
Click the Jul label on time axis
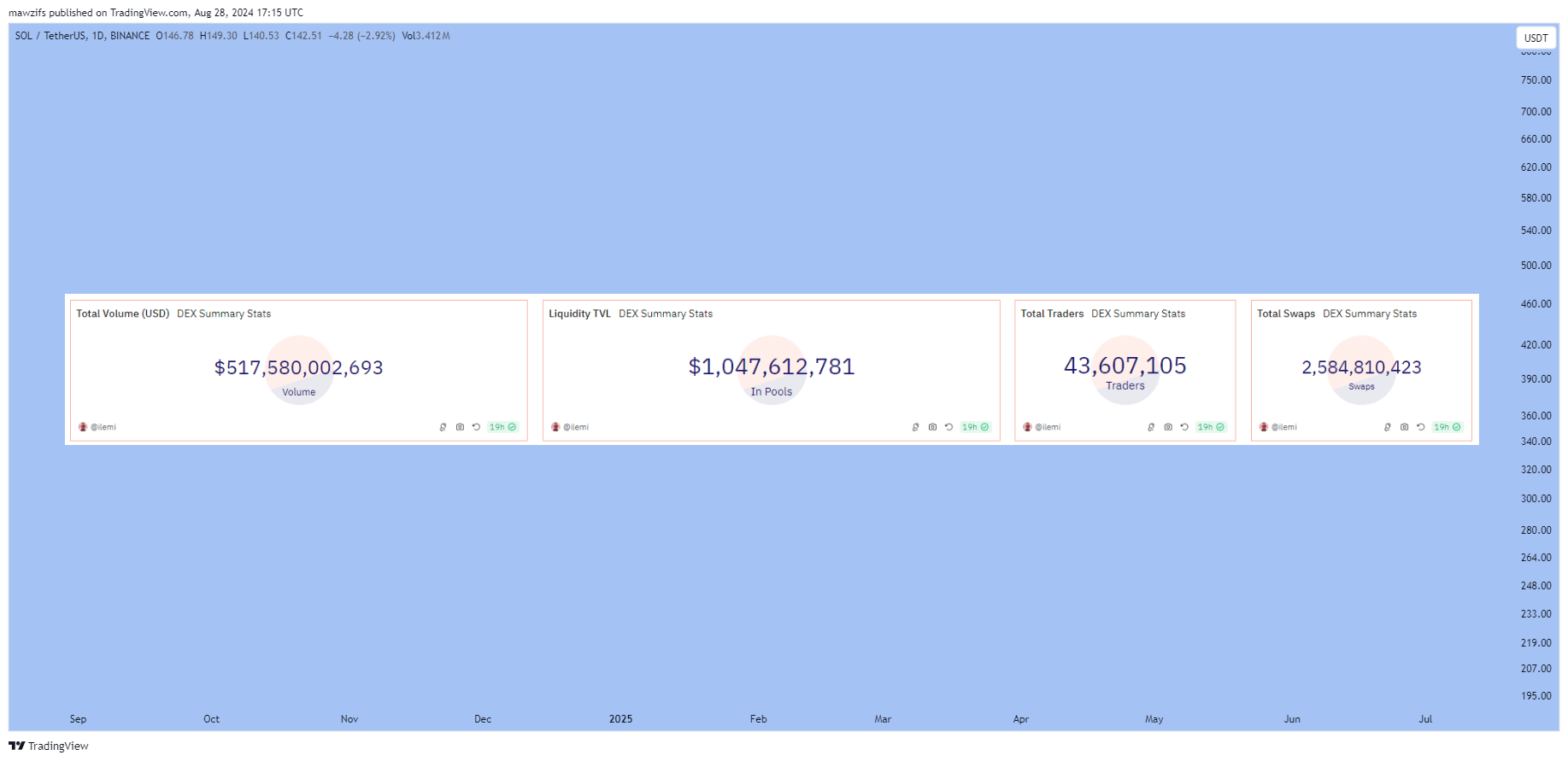(1425, 719)
